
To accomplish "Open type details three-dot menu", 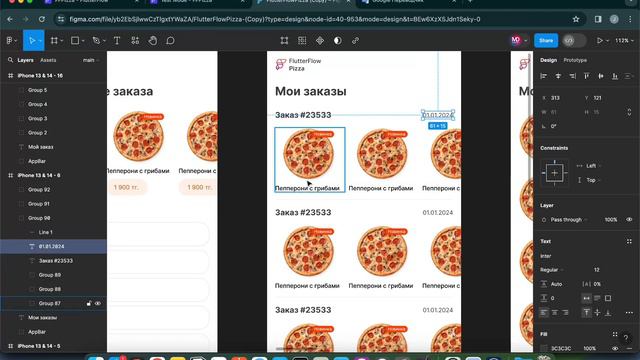I will 629,313.
